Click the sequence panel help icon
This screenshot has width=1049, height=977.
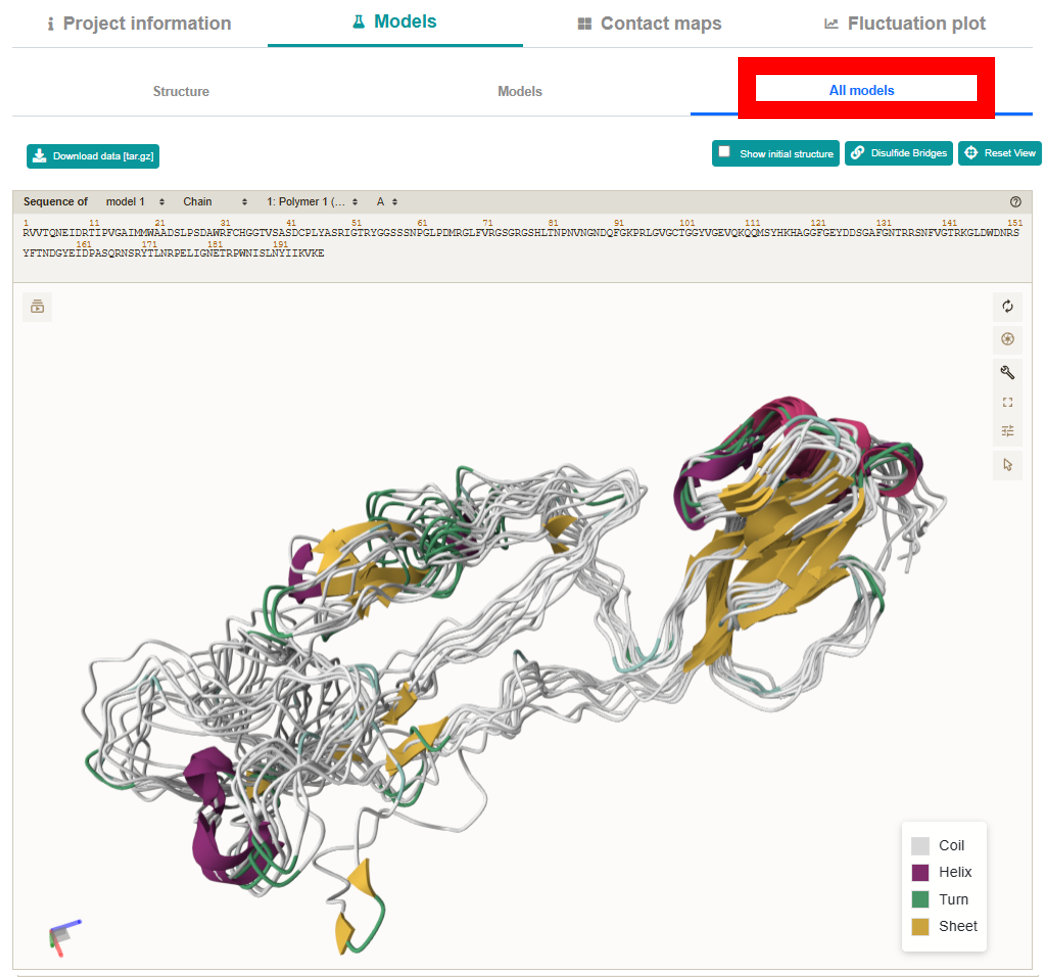tap(1016, 201)
